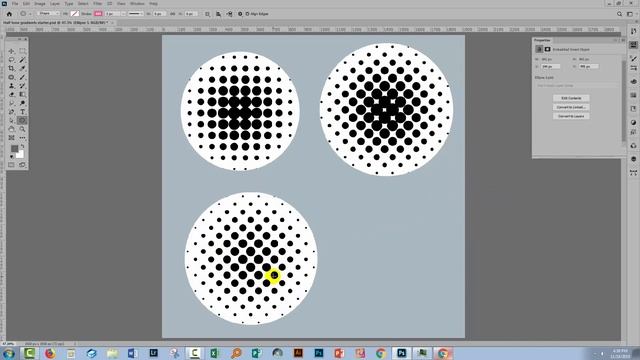
Task: Reset default foreground and background colors
Action: (12, 157)
